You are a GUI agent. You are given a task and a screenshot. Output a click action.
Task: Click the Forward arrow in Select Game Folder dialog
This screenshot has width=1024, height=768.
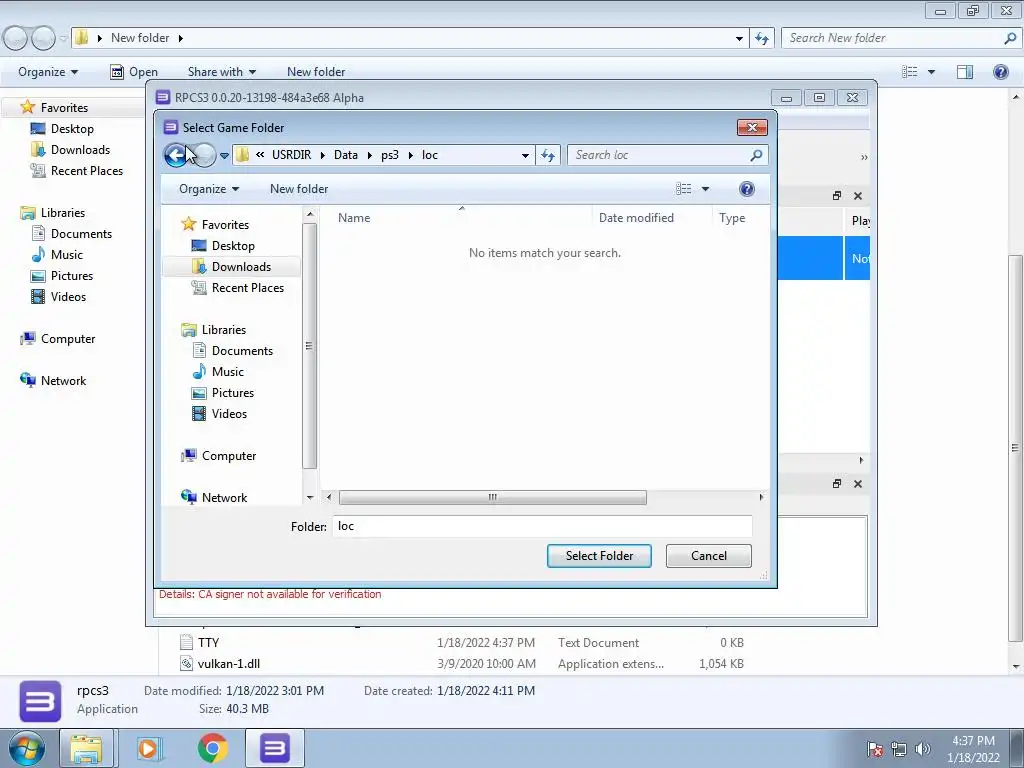[204, 155]
